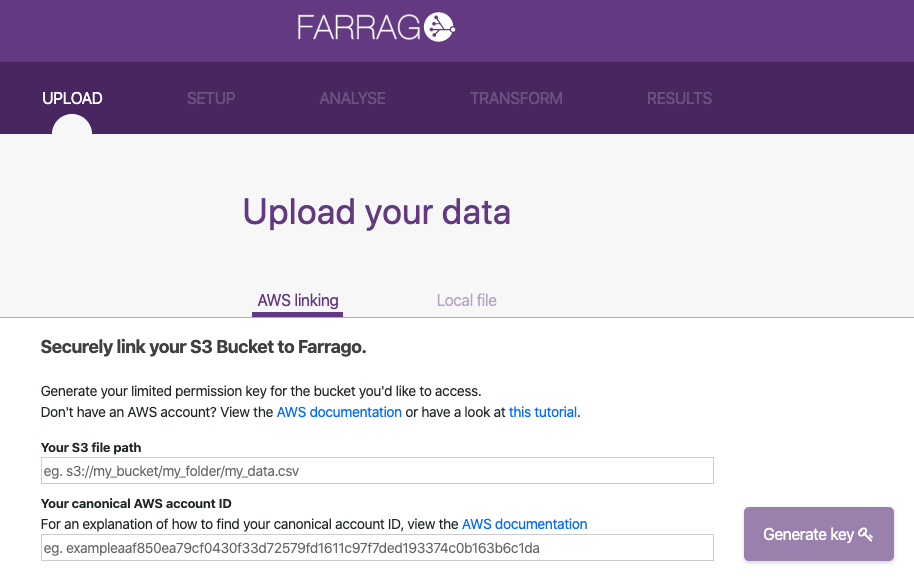The height and width of the screenshot is (585, 914).
Task: Go to the TRANSFORM stage
Action: tap(516, 98)
